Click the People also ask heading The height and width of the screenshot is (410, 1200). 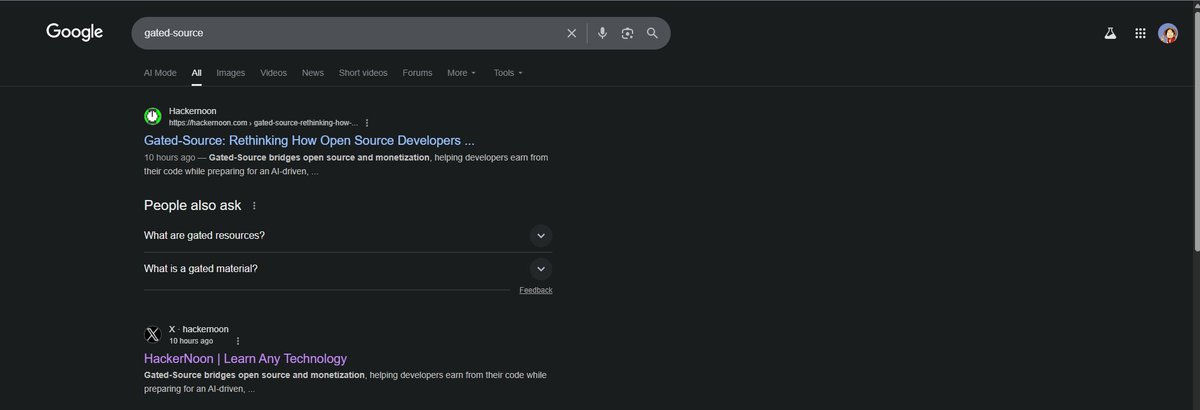pyautogui.click(x=193, y=205)
